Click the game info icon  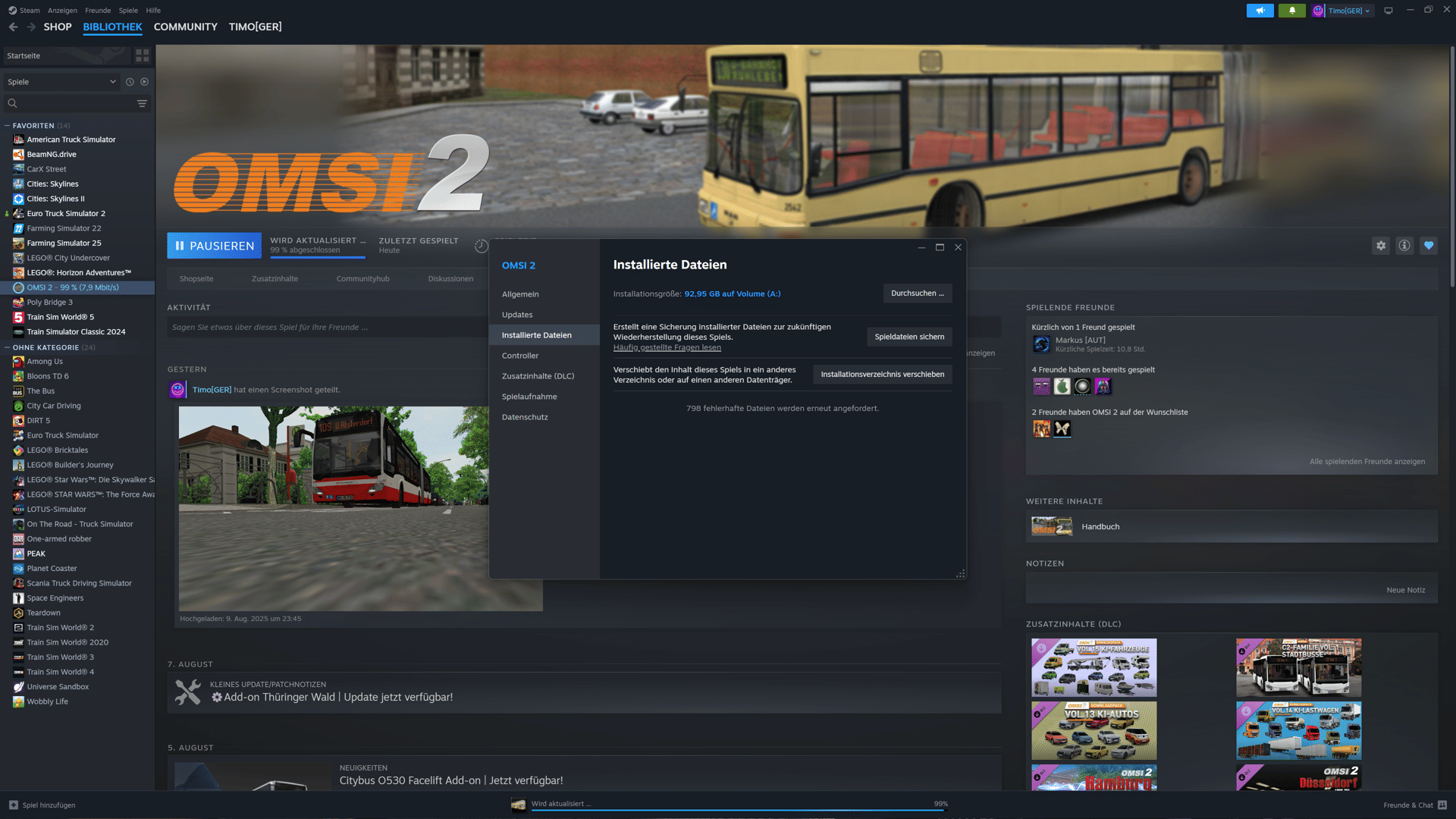tap(1404, 246)
